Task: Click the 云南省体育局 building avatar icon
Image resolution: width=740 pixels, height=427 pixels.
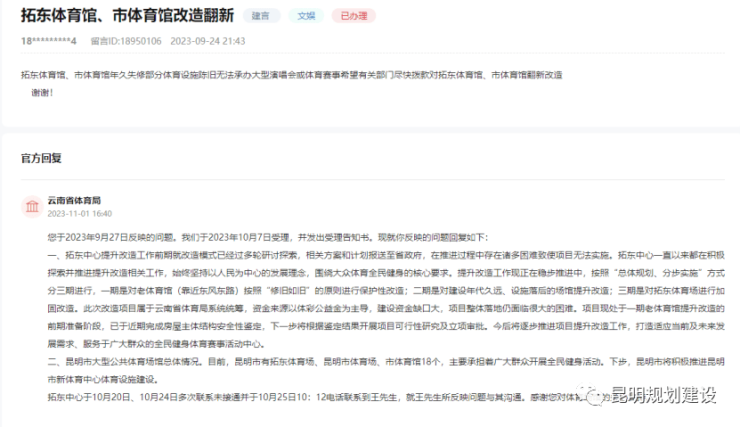Action: coord(30,205)
